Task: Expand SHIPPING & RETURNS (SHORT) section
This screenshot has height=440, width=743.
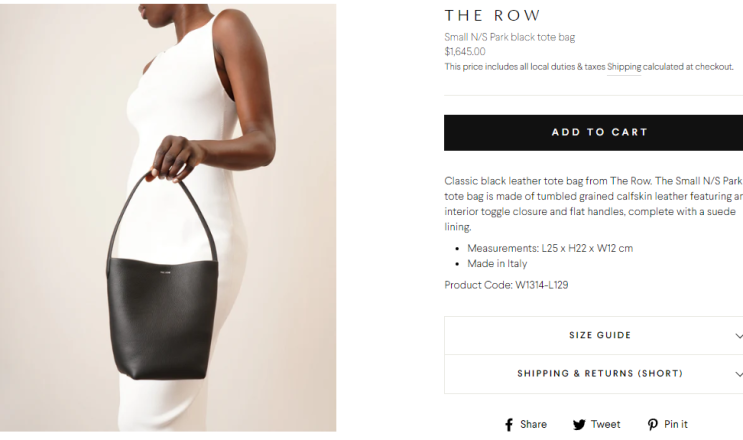Action: (593, 374)
